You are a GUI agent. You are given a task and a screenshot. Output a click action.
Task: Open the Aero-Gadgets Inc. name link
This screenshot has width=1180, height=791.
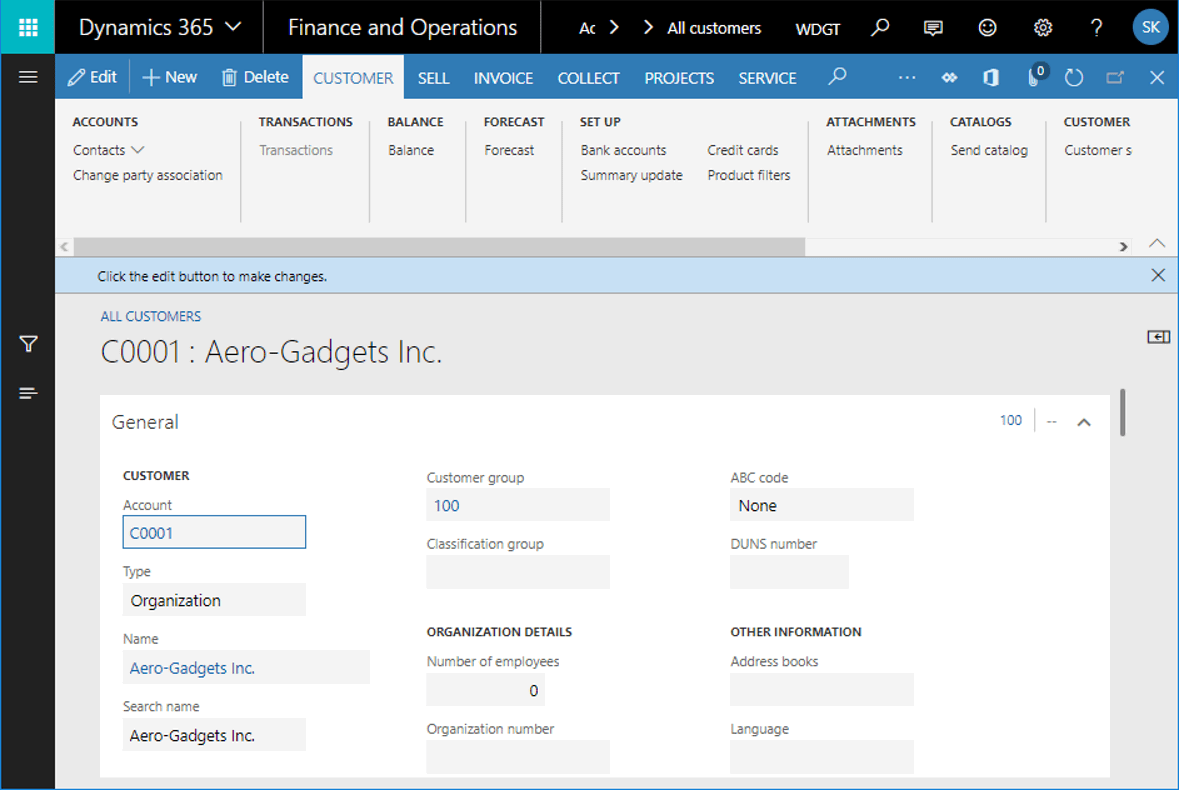pos(192,668)
